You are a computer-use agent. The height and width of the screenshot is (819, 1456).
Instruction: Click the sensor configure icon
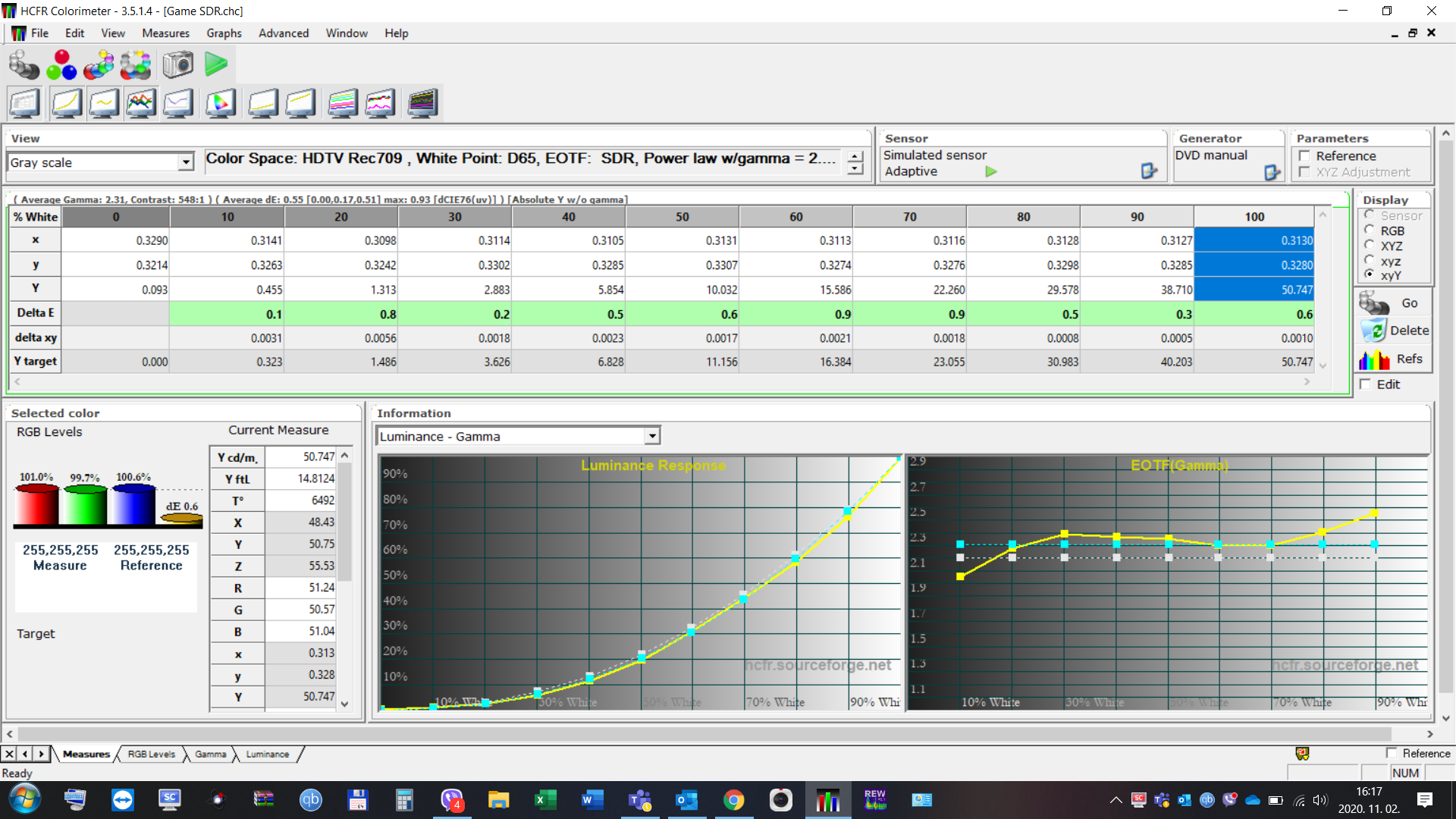(1149, 171)
